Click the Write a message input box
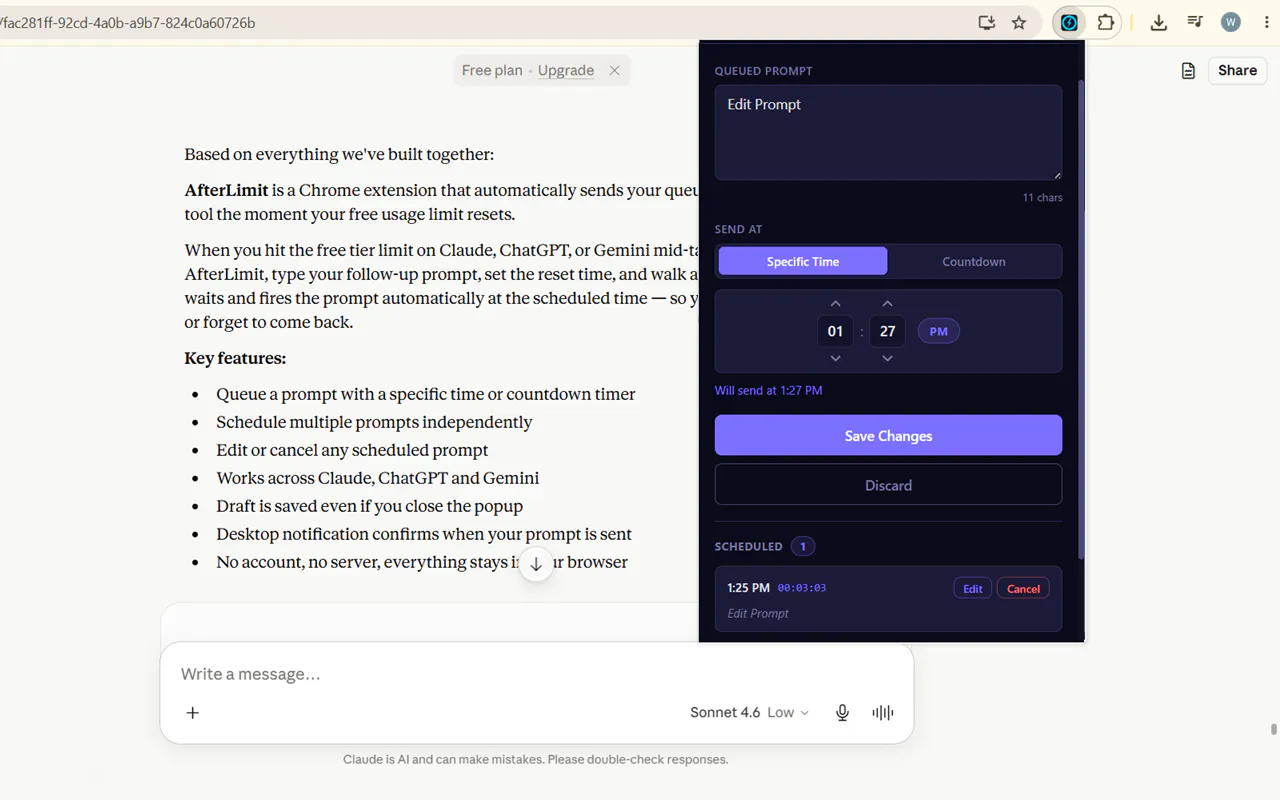 (x=537, y=674)
